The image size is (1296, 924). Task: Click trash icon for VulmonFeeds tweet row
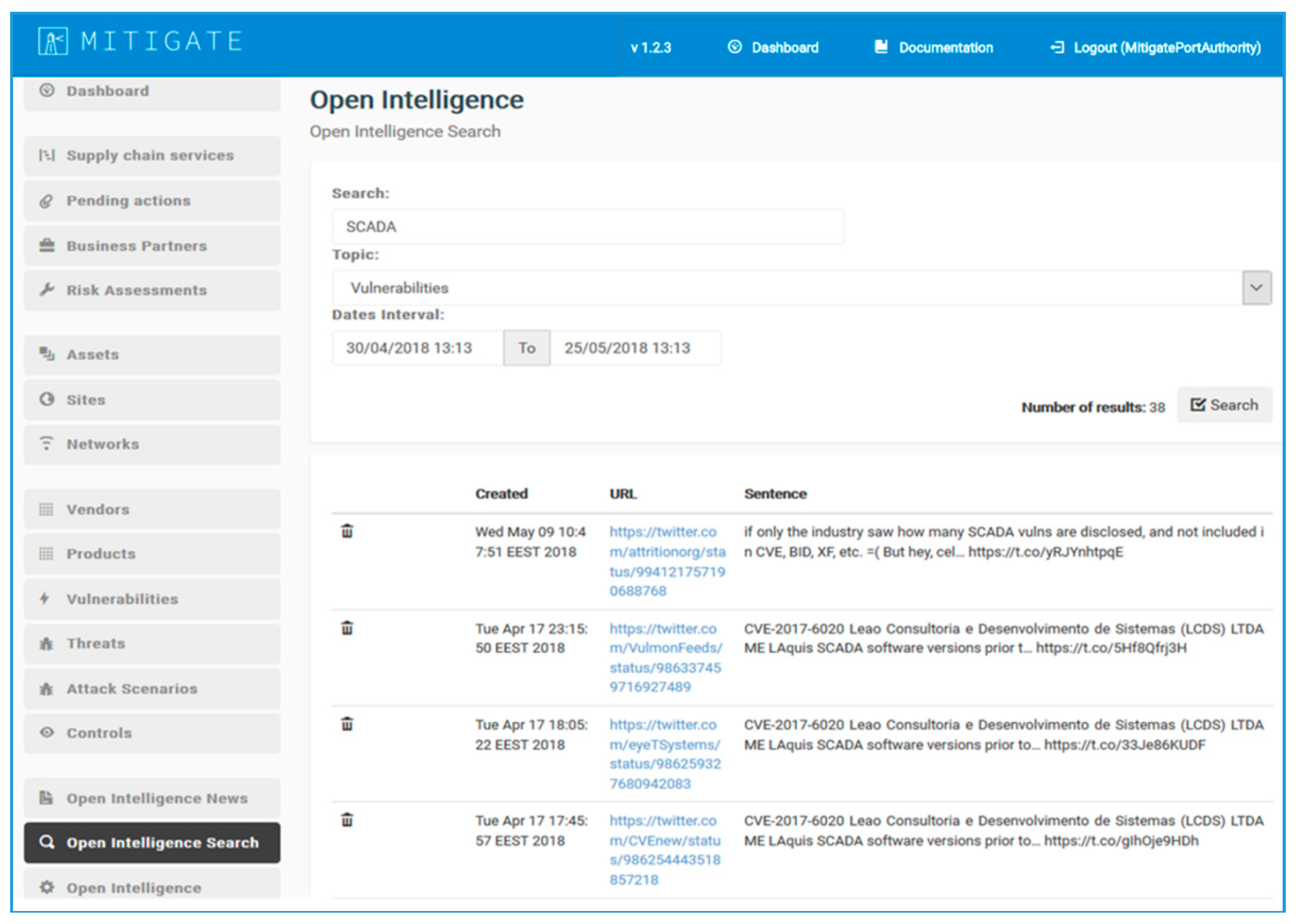point(347,628)
